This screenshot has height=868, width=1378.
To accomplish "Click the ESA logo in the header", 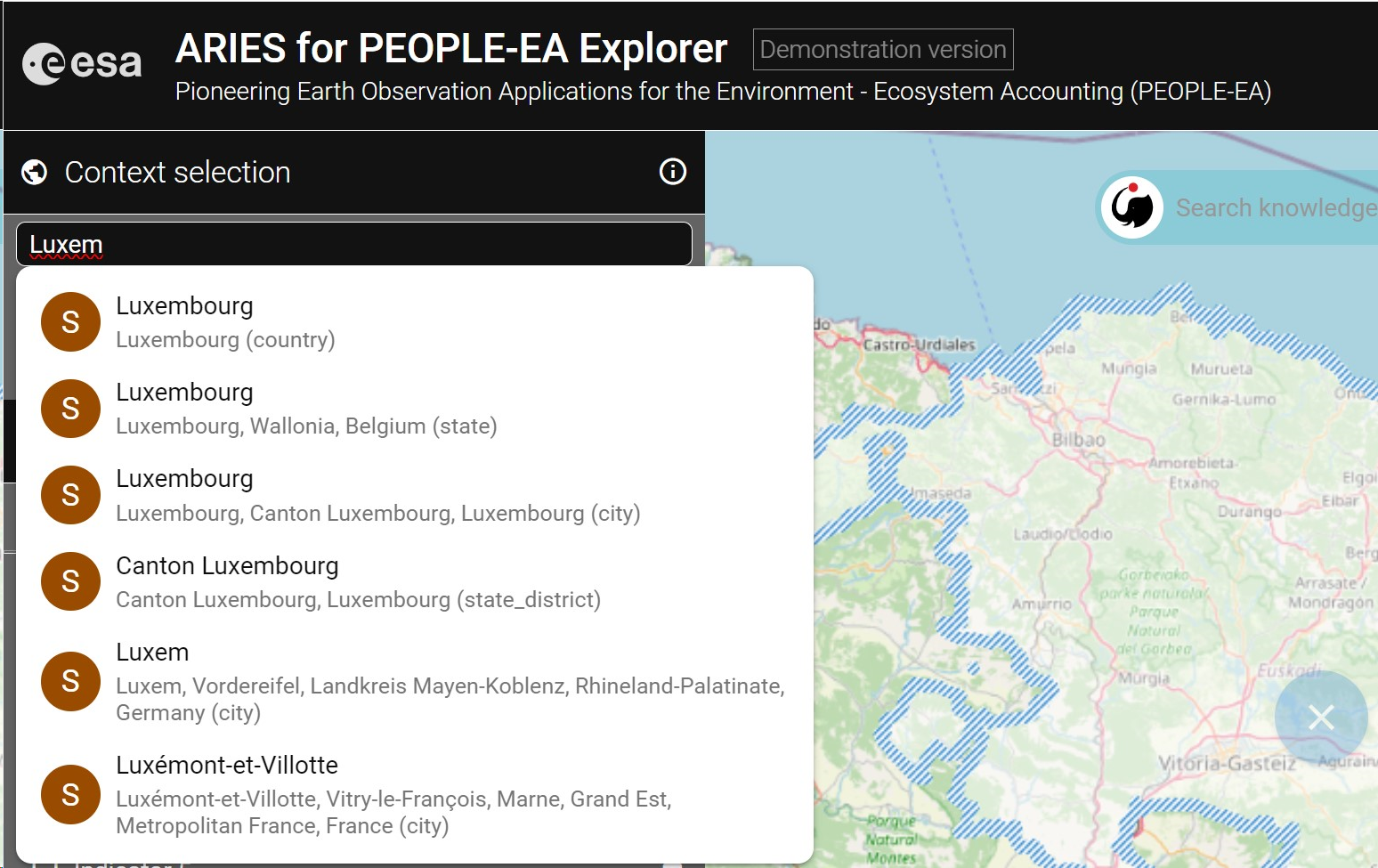I will tap(82, 63).
